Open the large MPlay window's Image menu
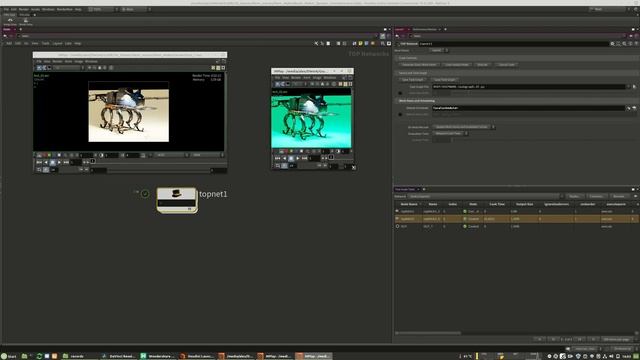This screenshot has width=640, height=360. click(79, 61)
